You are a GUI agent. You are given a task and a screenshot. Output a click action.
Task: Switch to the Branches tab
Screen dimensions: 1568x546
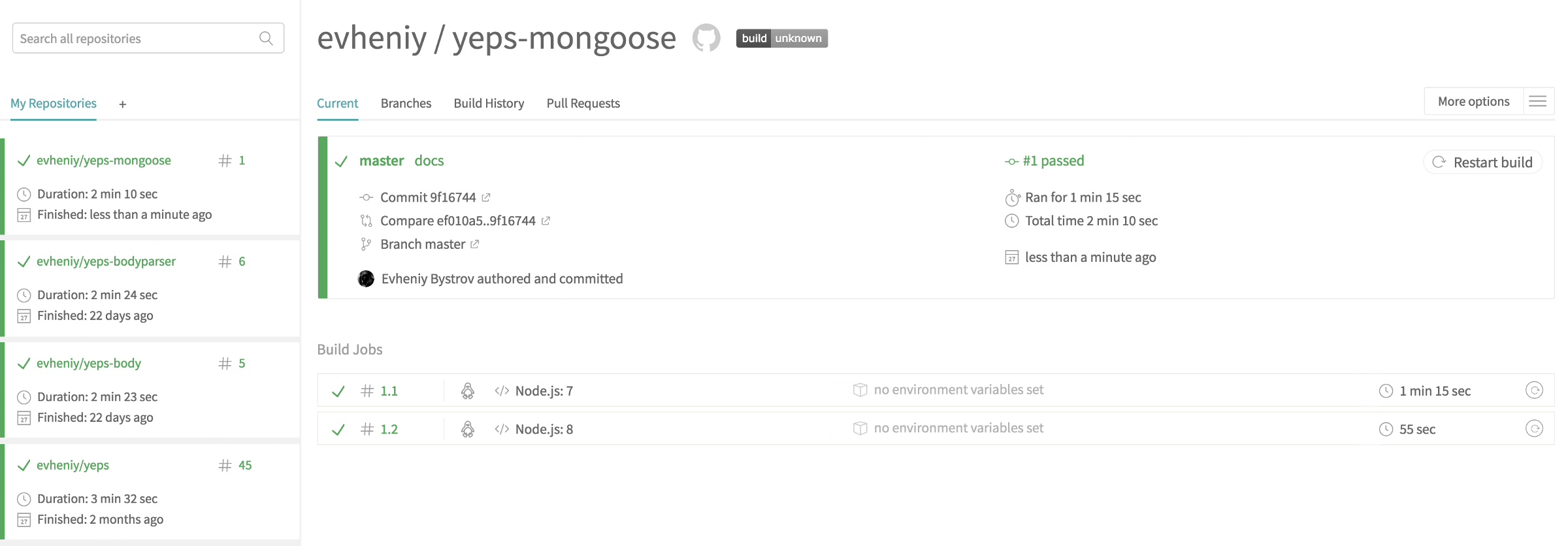tap(406, 103)
